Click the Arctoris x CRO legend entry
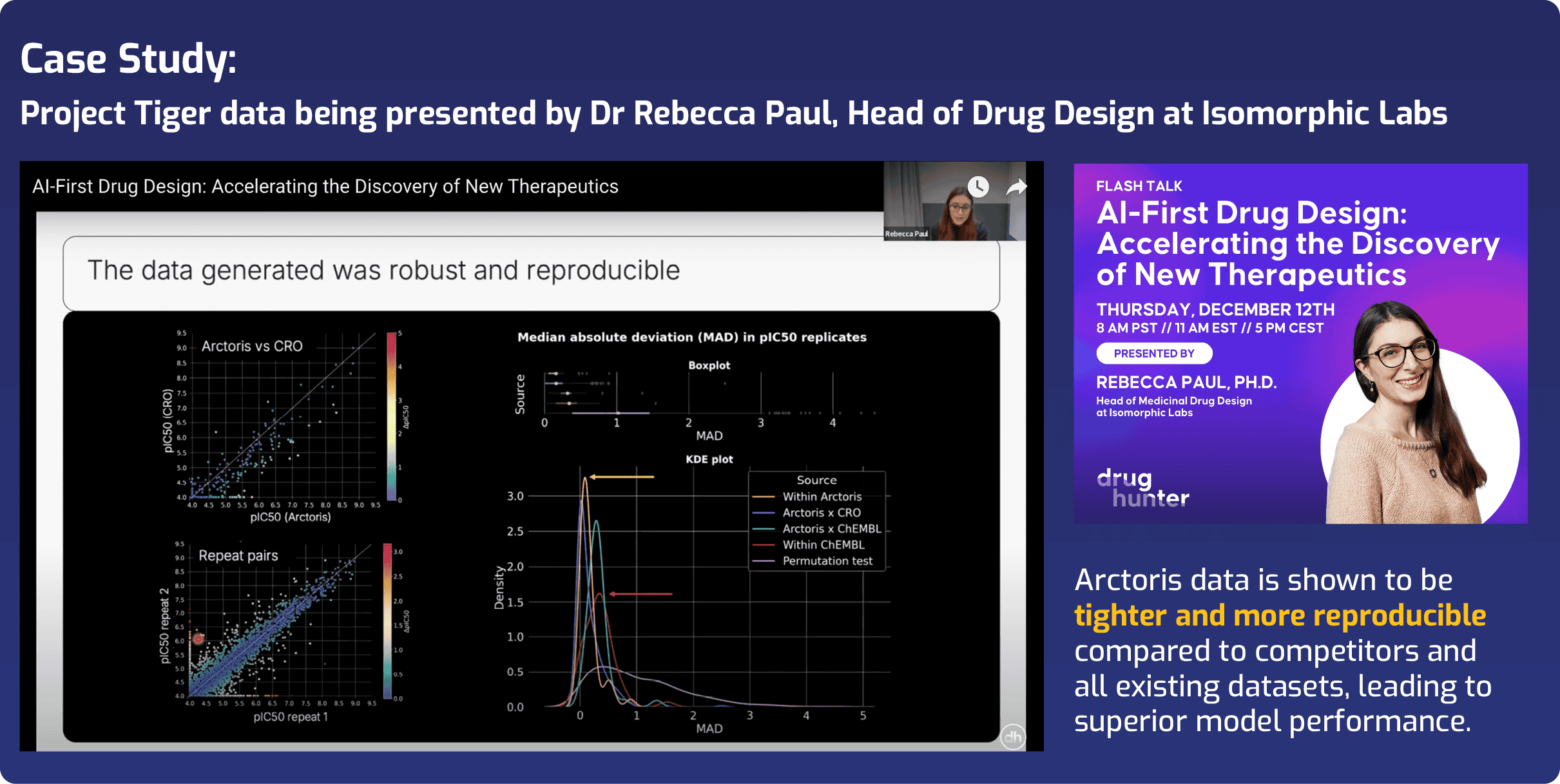This screenshot has width=1560, height=784. click(821, 513)
